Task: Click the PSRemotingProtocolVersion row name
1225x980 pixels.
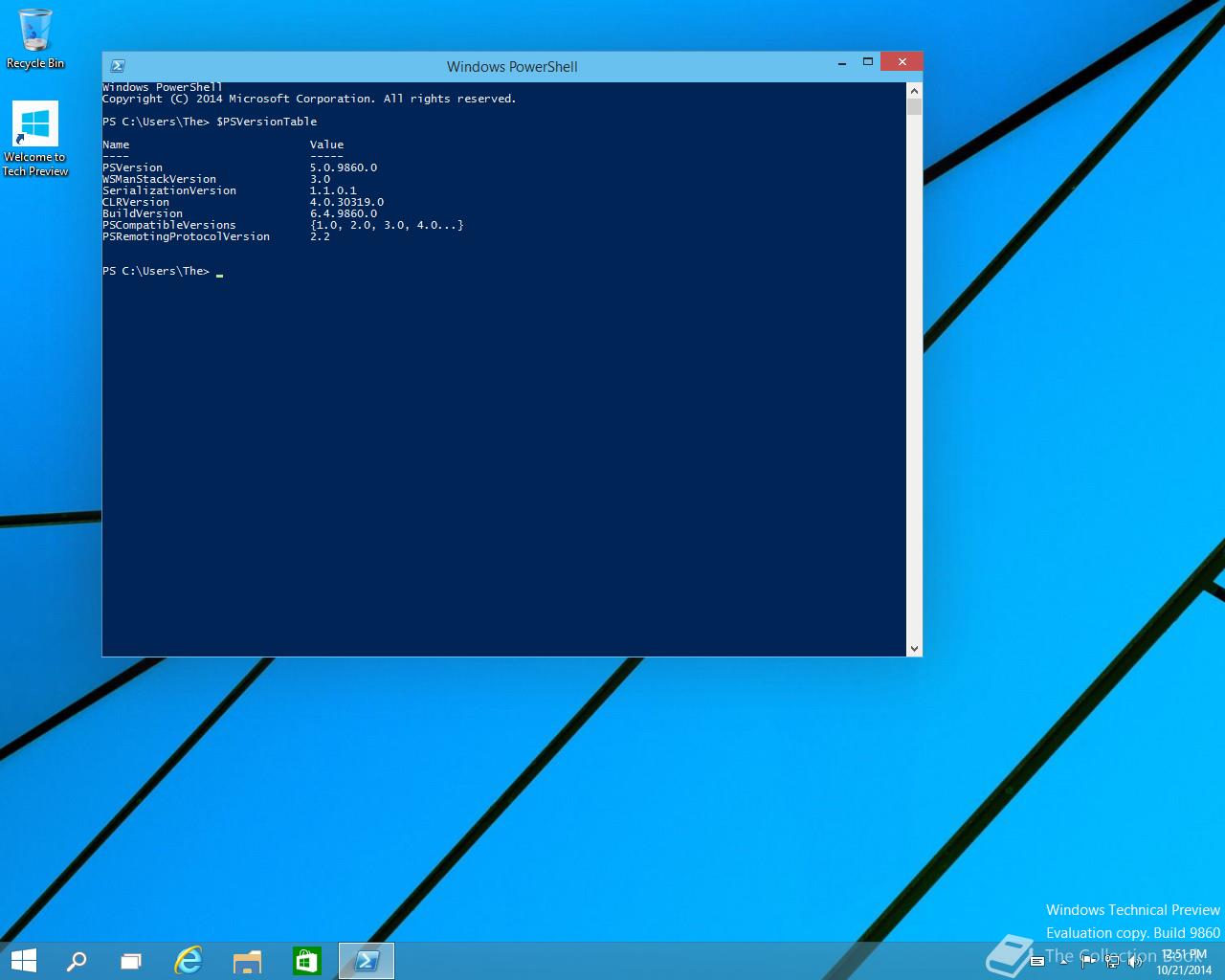Action: [187, 236]
